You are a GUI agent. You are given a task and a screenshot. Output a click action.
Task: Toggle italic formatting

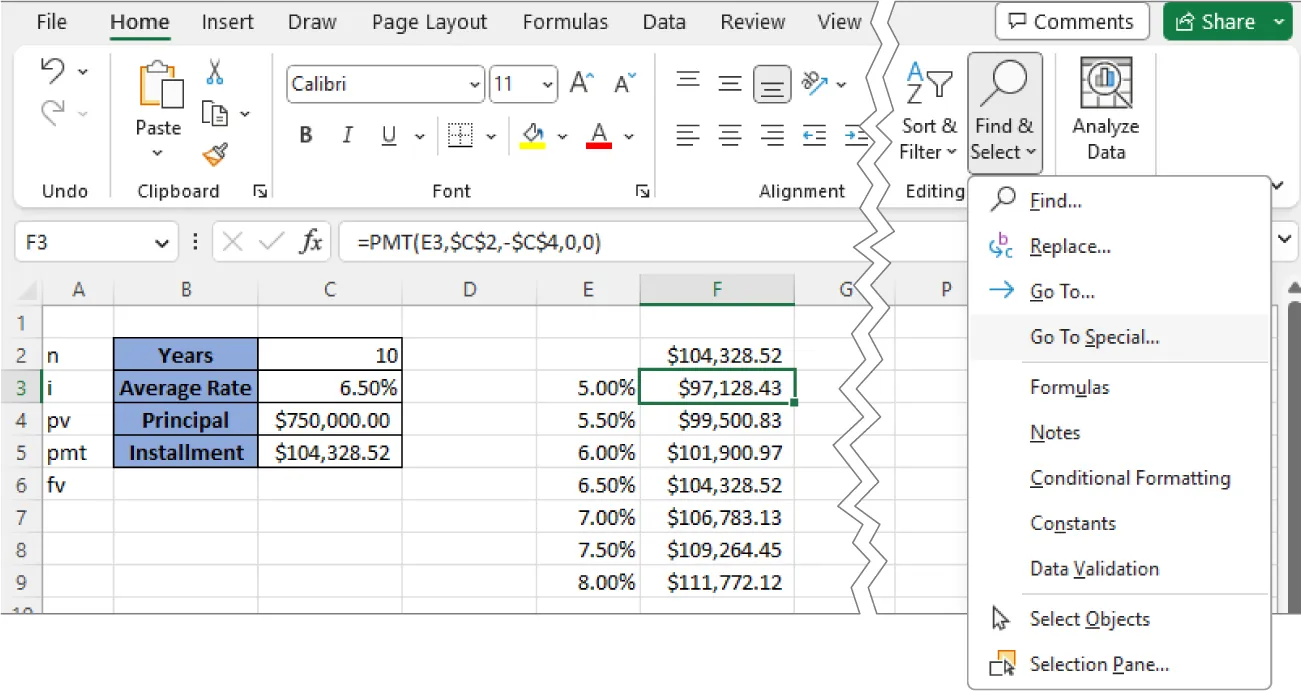click(347, 135)
